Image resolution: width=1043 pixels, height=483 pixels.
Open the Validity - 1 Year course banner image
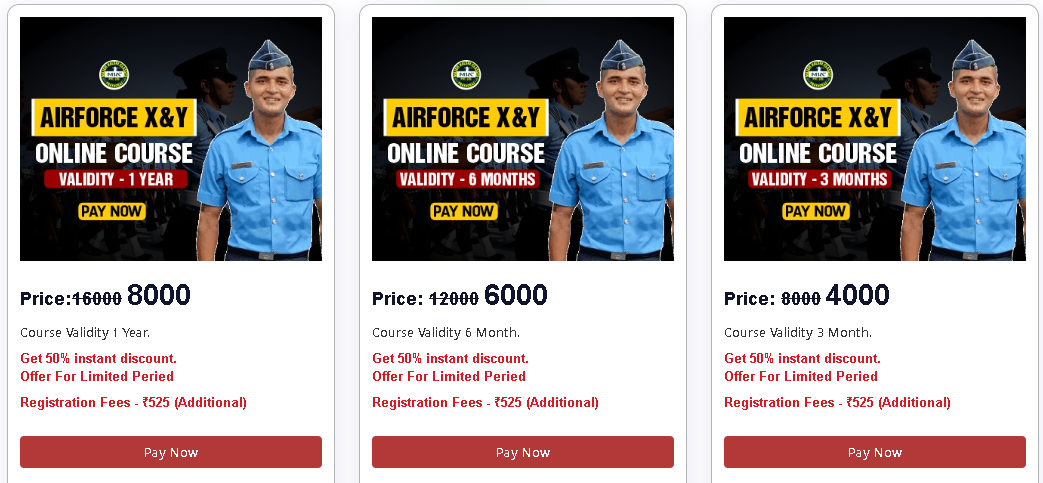pyautogui.click(x=171, y=139)
